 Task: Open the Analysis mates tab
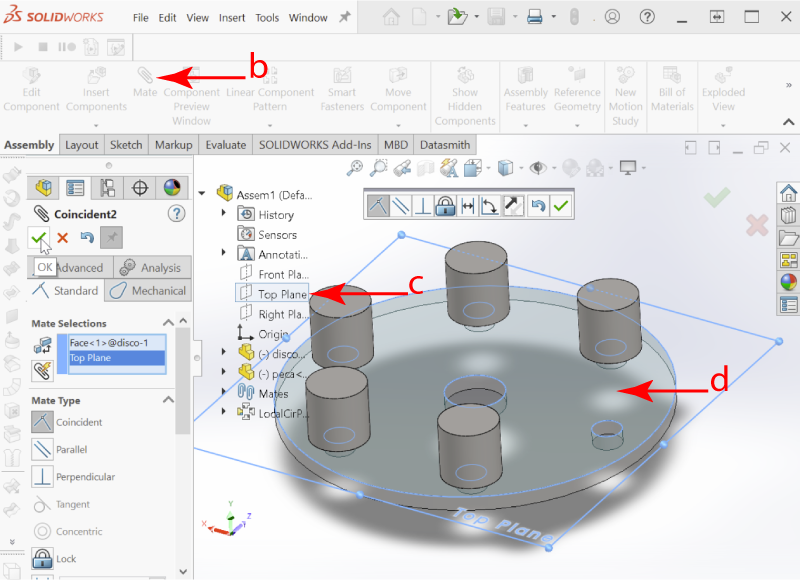point(153,267)
